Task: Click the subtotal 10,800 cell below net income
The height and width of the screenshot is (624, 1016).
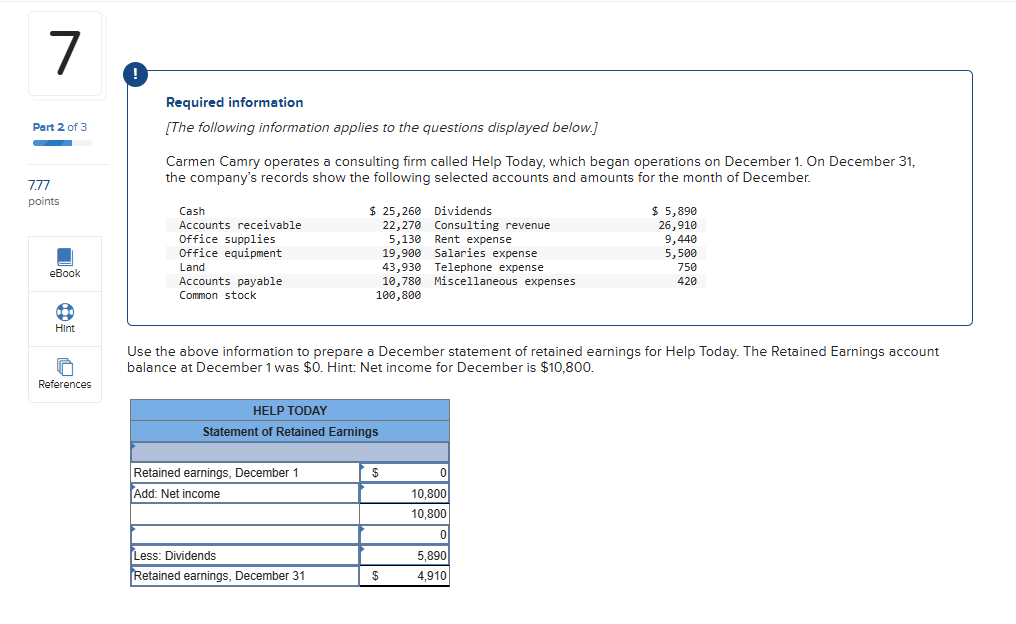Action: point(404,514)
